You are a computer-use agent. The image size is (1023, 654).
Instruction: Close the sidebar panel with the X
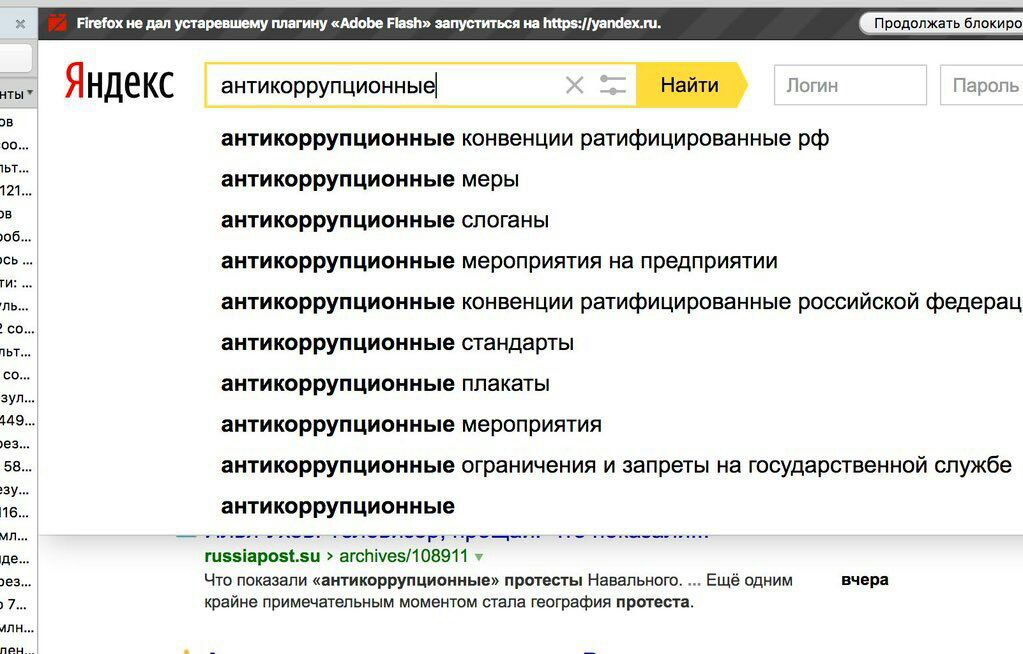point(20,24)
